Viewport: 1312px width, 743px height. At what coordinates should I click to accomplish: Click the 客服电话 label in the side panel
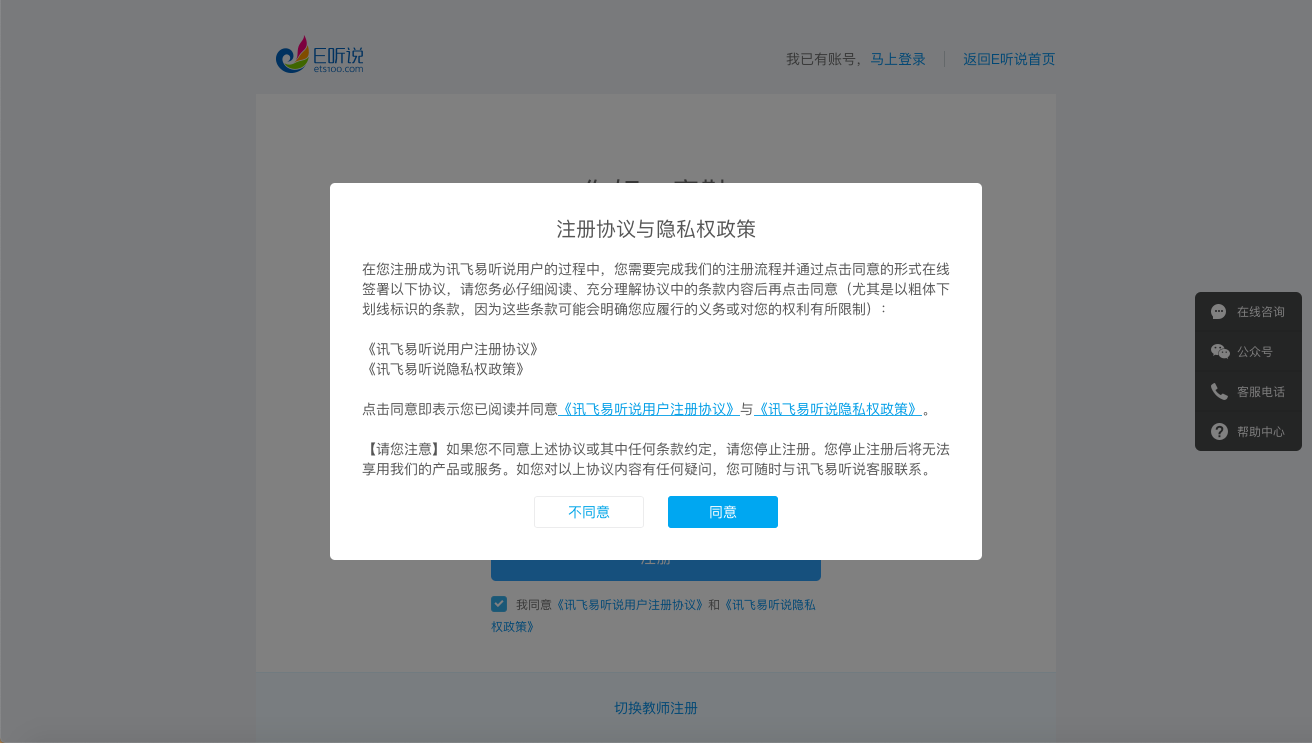point(1261,392)
